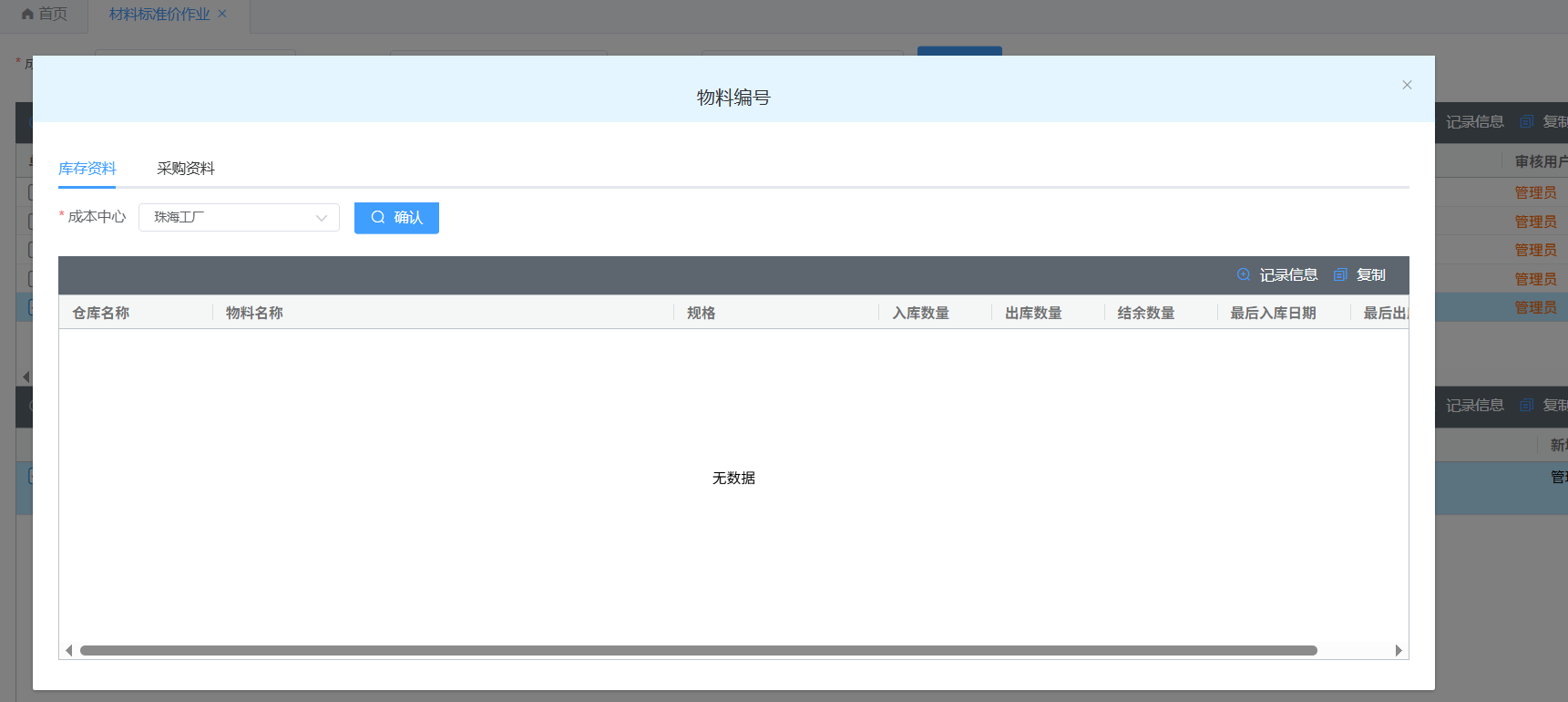Close the 物料编号 dialog
The image size is (1568, 702).
pyautogui.click(x=1407, y=85)
